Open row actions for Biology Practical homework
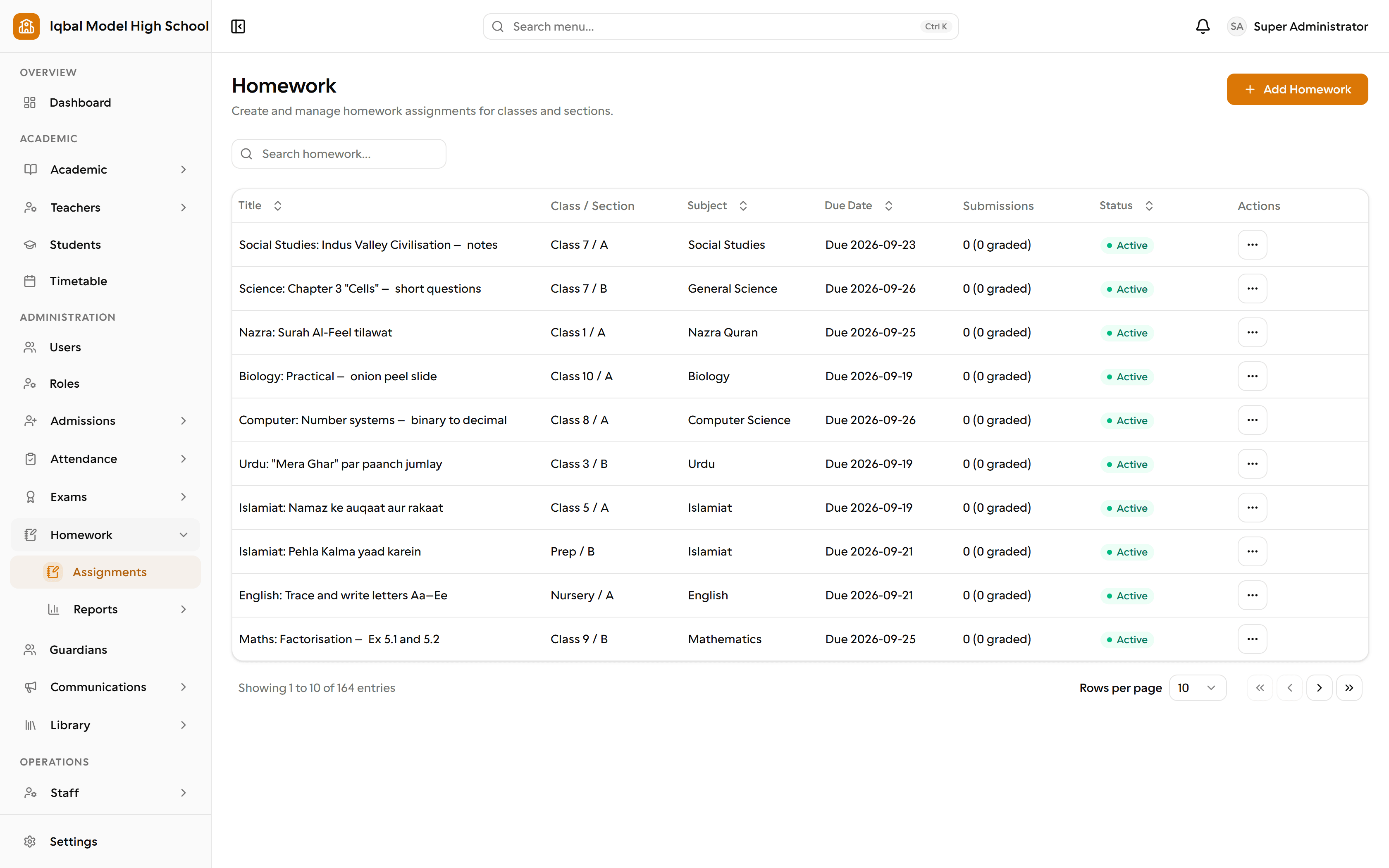Image resolution: width=1389 pixels, height=868 pixels. 1252,376
